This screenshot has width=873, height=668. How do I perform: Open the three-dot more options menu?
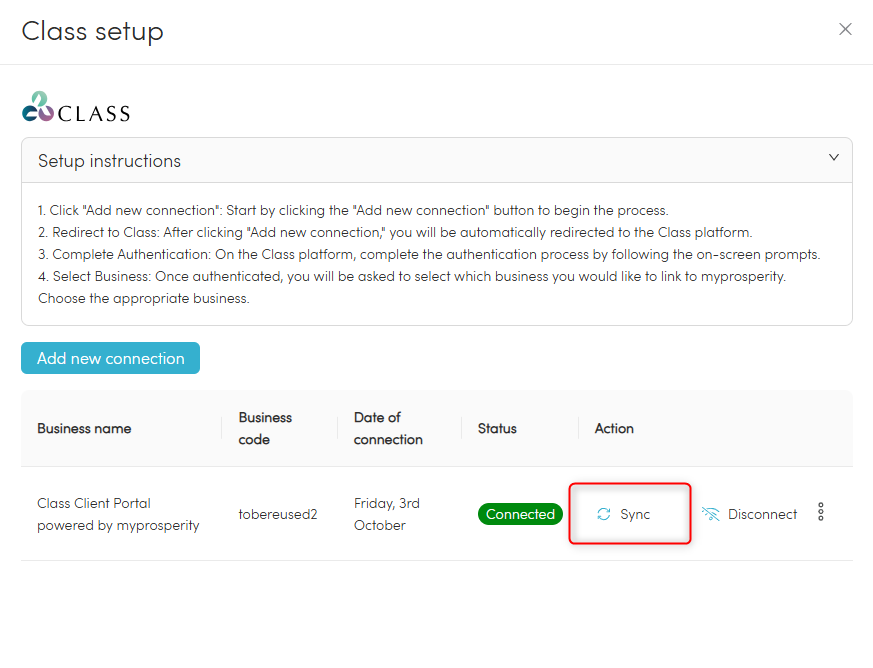[x=821, y=512]
